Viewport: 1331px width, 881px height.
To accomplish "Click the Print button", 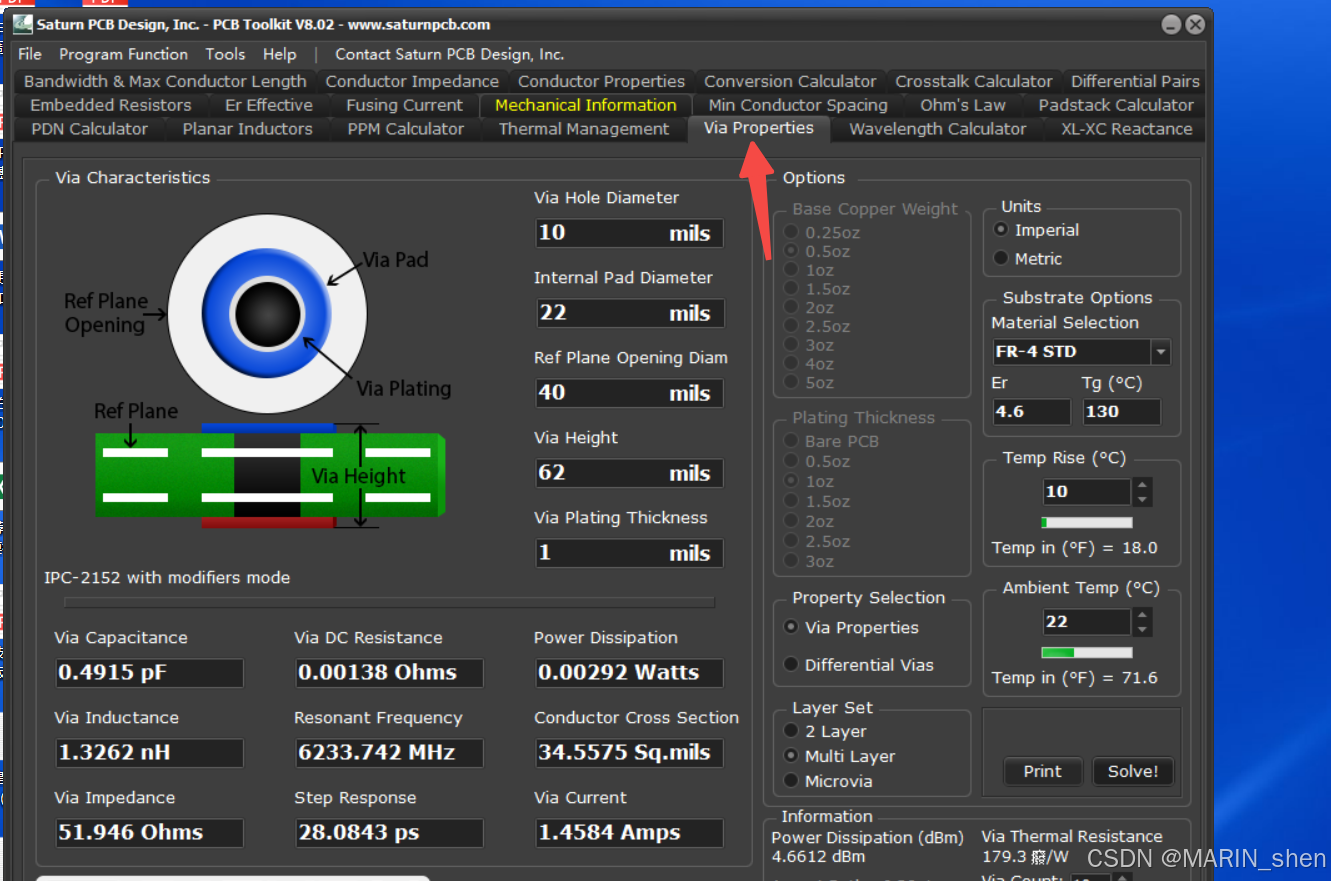I will coord(1042,771).
